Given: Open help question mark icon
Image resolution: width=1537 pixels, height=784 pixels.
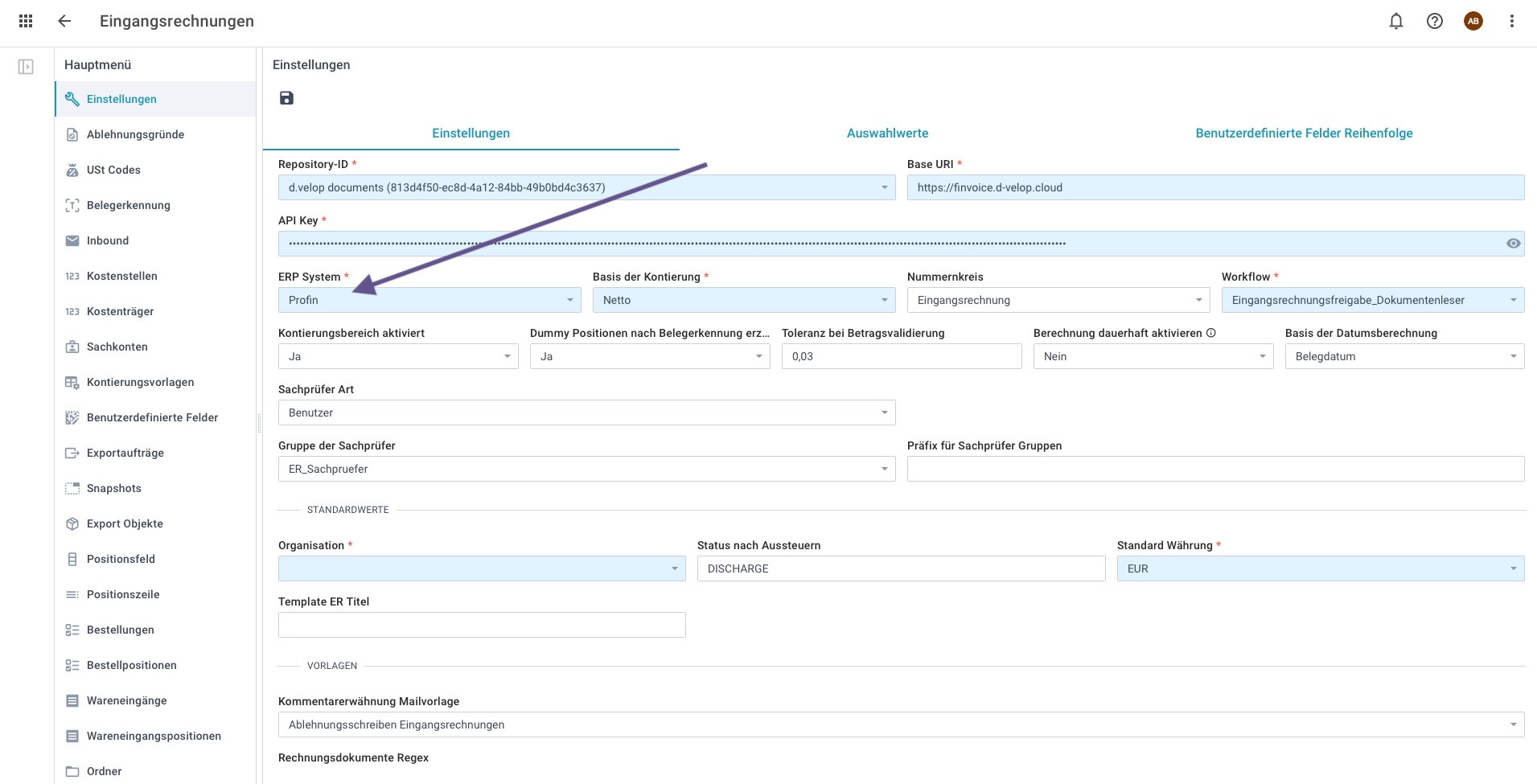Looking at the screenshot, I should [1434, 21].
